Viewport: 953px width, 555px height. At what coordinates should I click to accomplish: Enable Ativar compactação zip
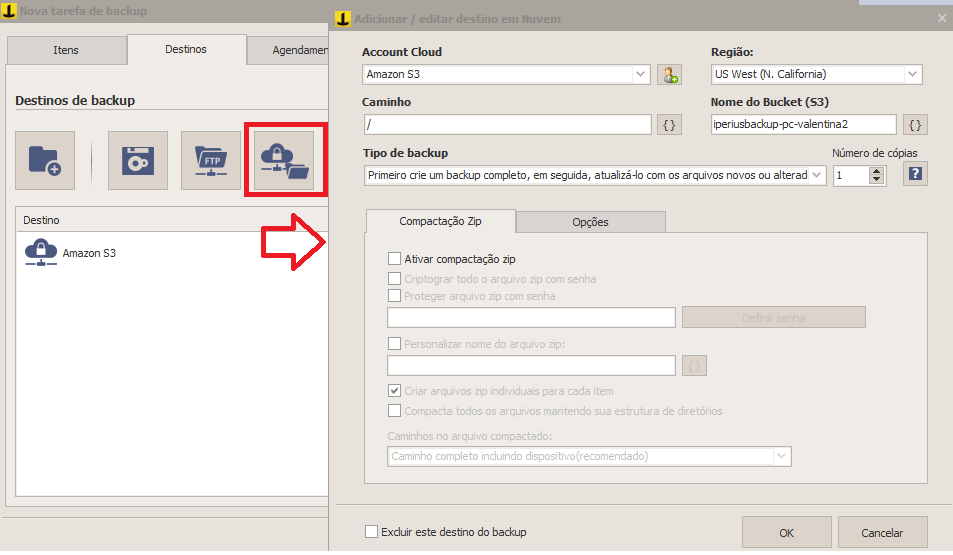394,259
